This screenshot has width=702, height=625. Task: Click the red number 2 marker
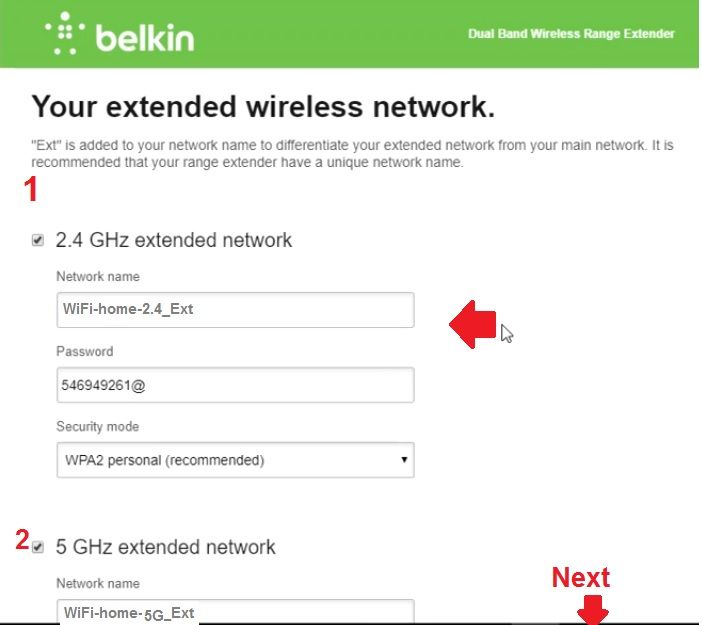pyautogui.click(x=21, y=541)
